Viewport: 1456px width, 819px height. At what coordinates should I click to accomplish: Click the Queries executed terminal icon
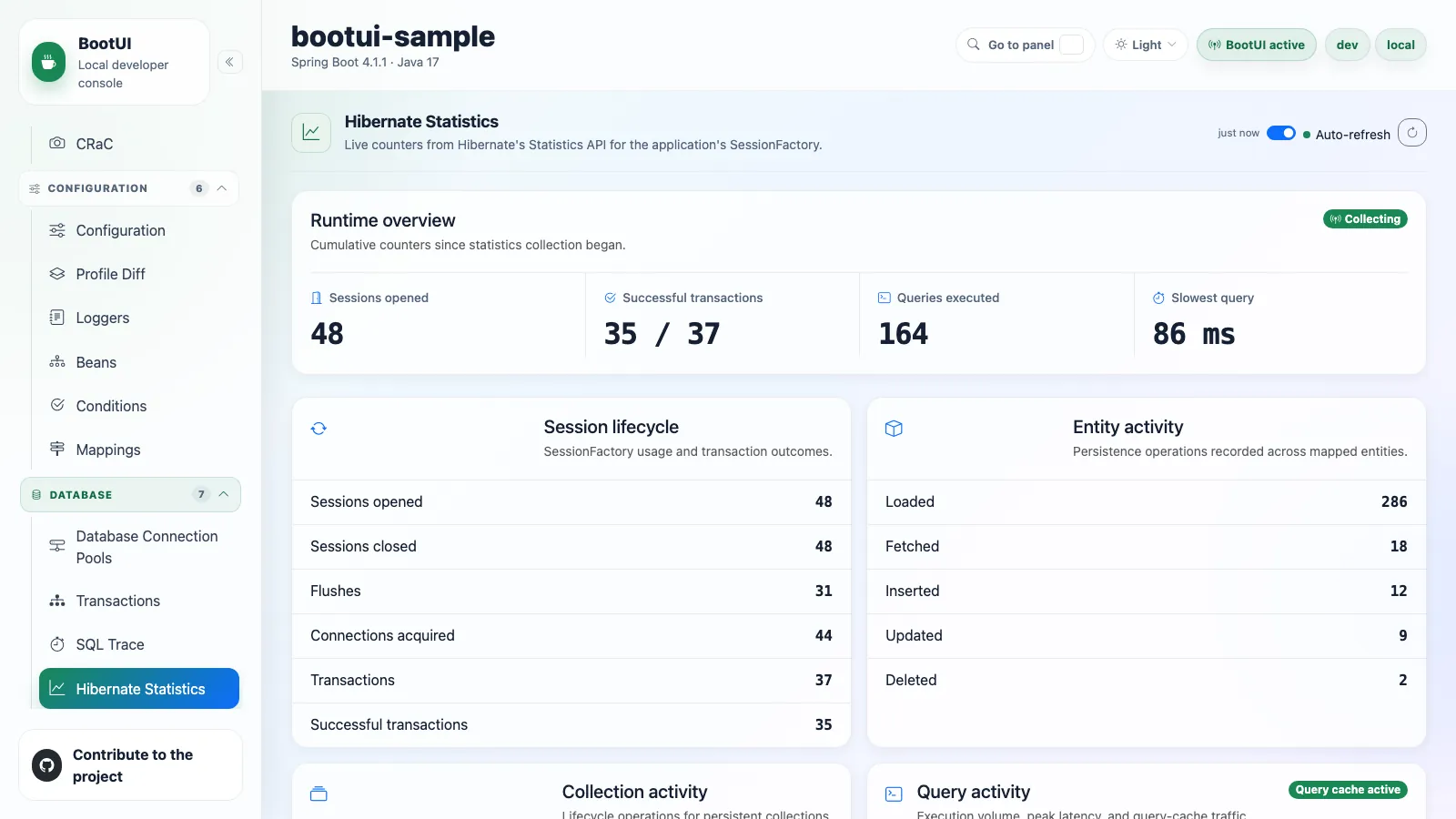pos(884,298)
